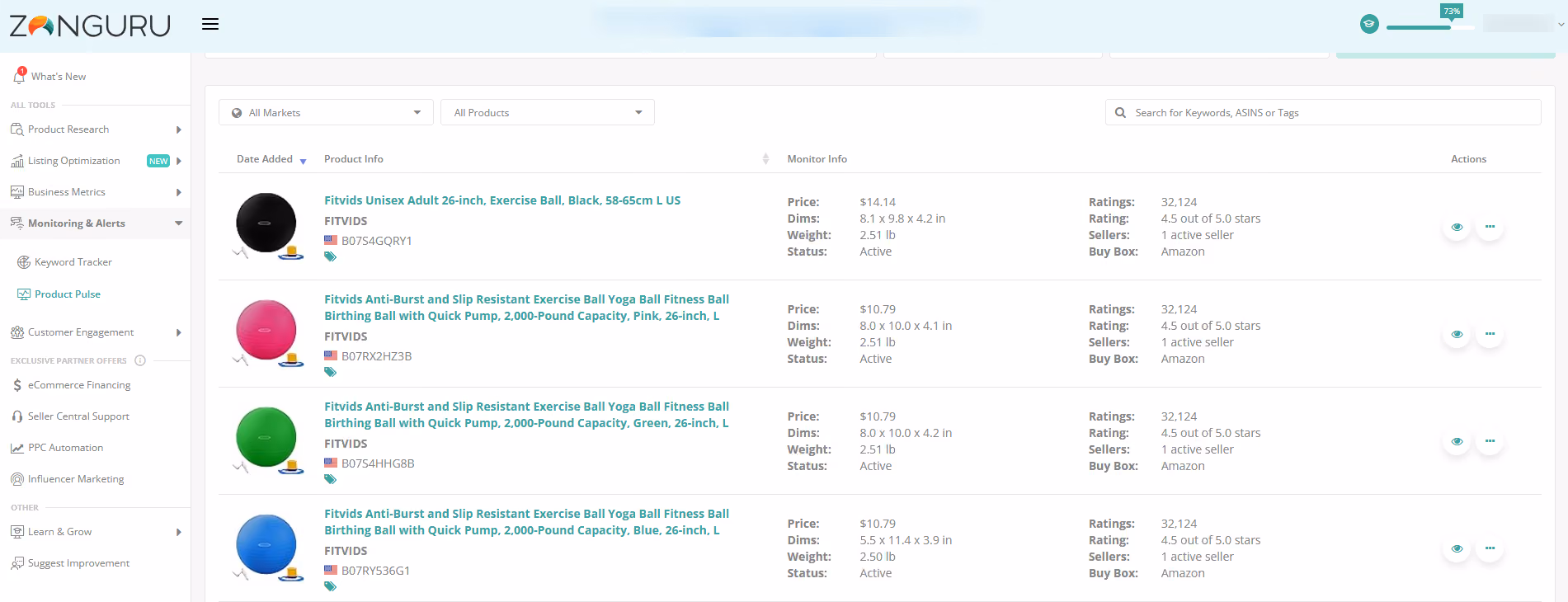Toggle eye icon for blue exercise ball
This screenshot has width=1568, height=602.
(1457, 548)
